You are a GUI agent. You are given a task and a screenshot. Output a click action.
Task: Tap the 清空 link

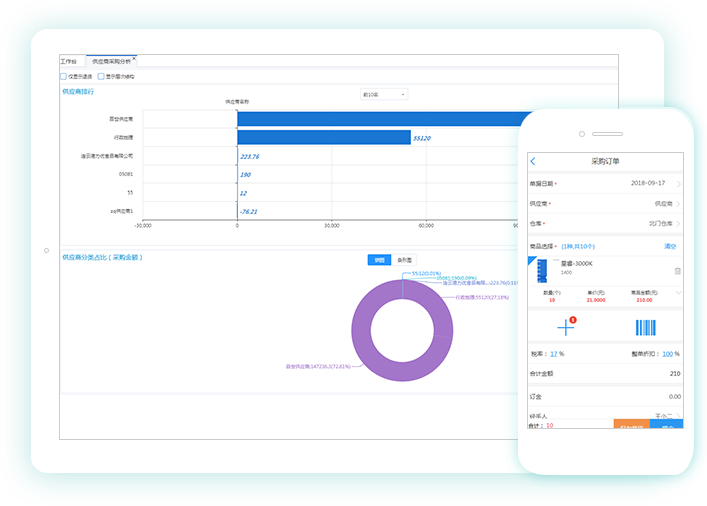(x=670, y=246)
